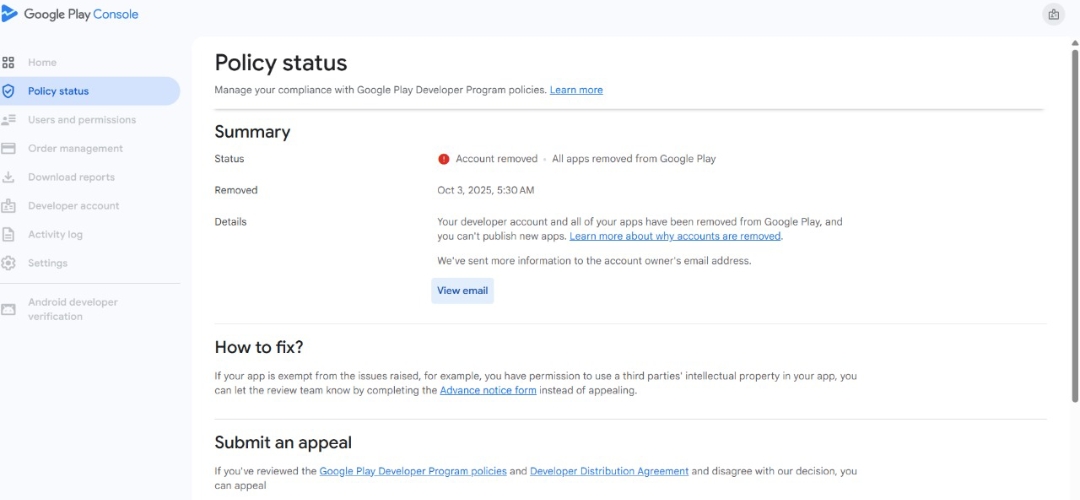
Task: Click the Android developer verification icon
Action: point(9,309)
